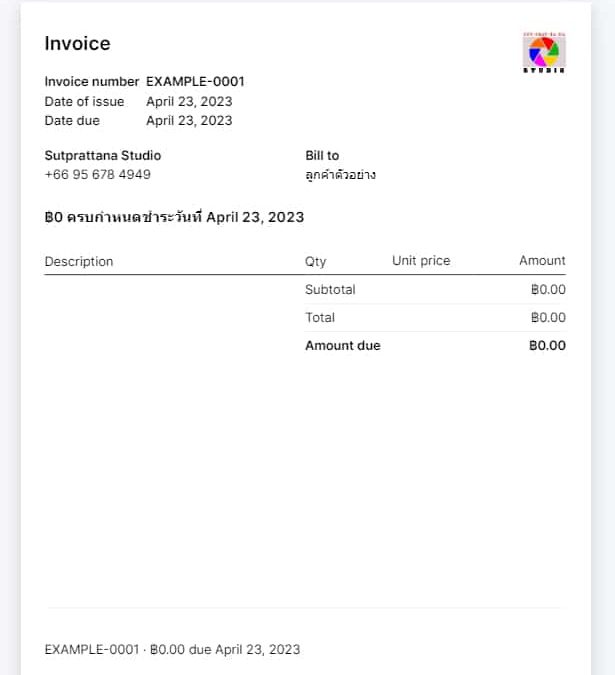Screen dimensions: 615x675
Task: Click the Bill to label
Action: coord(322,155)
